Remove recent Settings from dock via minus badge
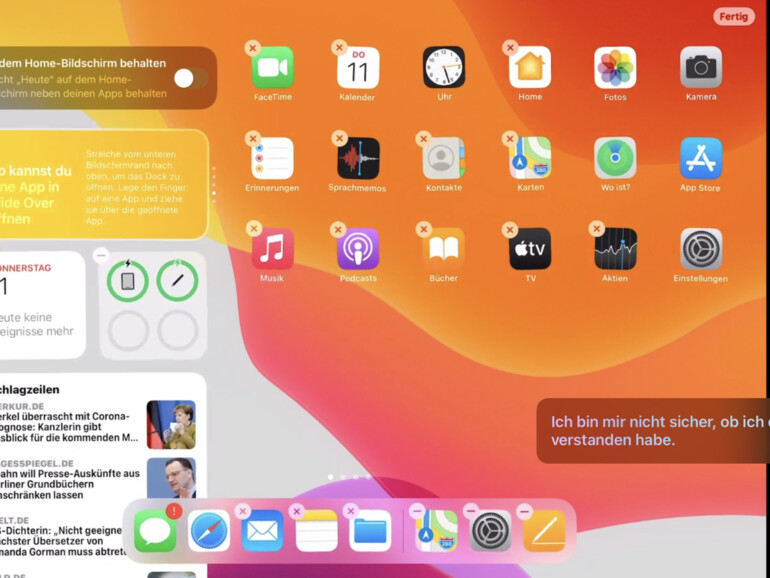Screen dimensions: 770x578 pyautogui.click(x=470, y=511)
